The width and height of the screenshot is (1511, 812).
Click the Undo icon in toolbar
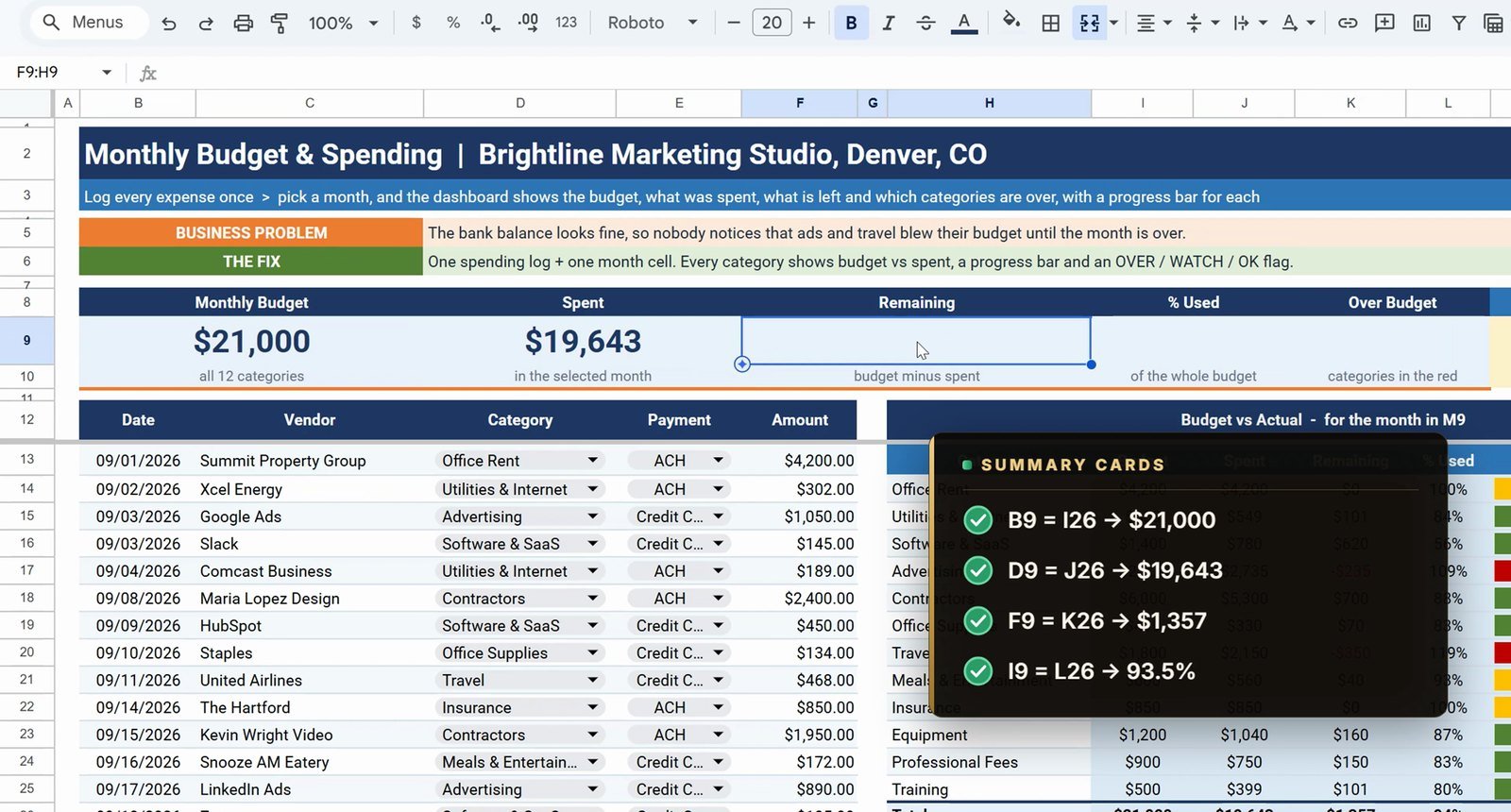click(168, 23)
